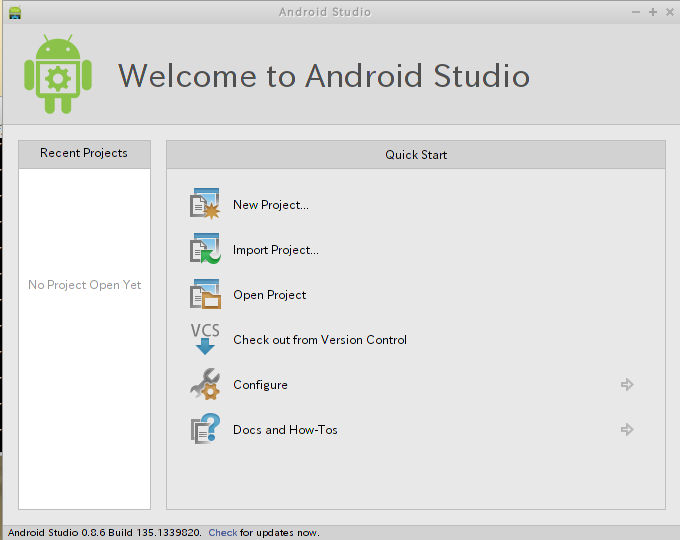The image size is (680, 540).
Task: Click the Check for updates link
Action: 222,533
